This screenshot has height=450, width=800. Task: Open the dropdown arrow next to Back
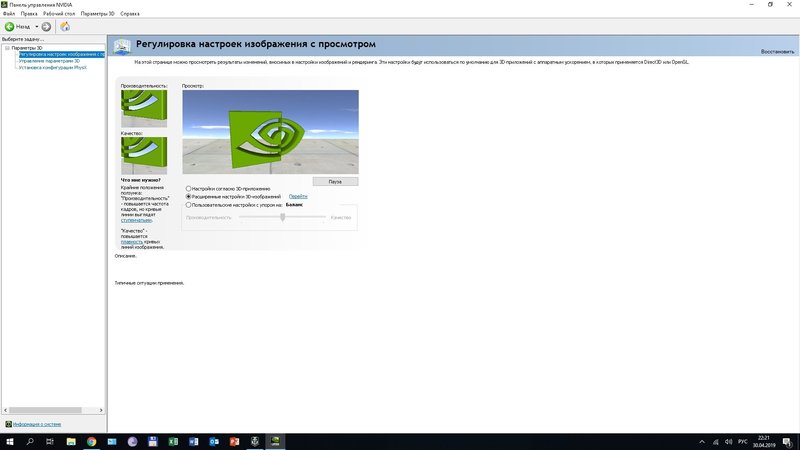tap(37, 27)
